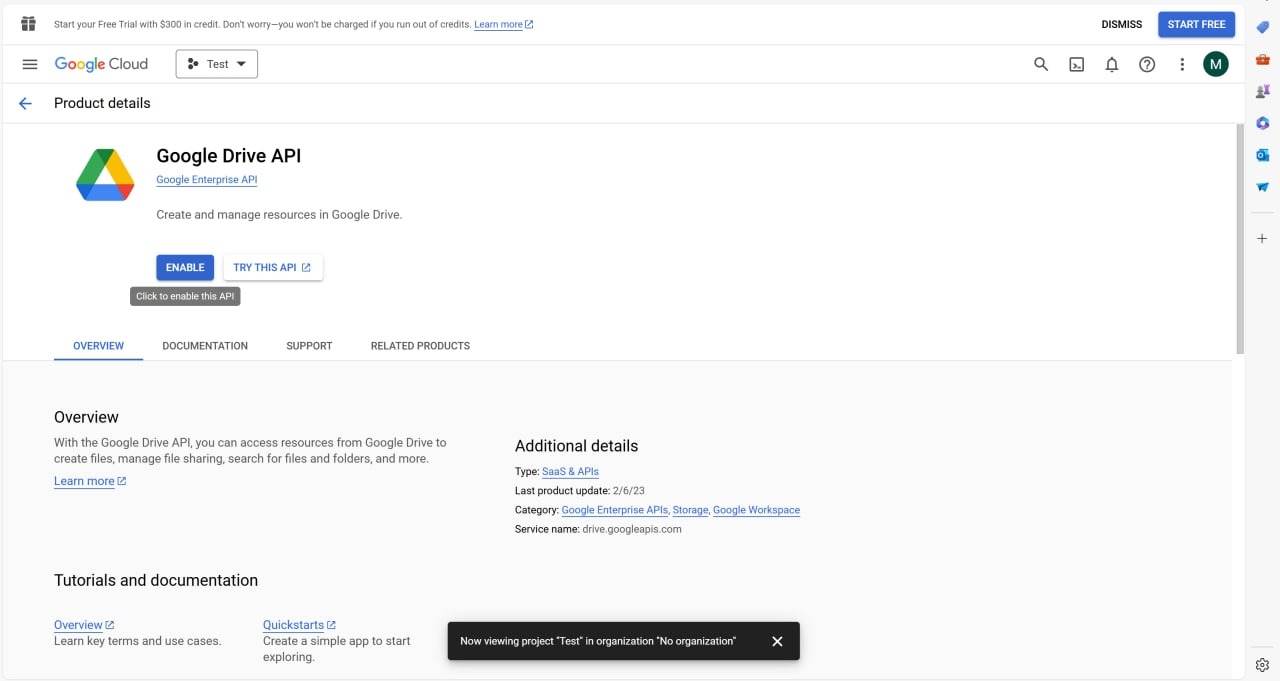This screenshot has width=1280, height=681.
Task: Click the Google Drive API heading
Action: pyautogui.click(x=228, y=156)
